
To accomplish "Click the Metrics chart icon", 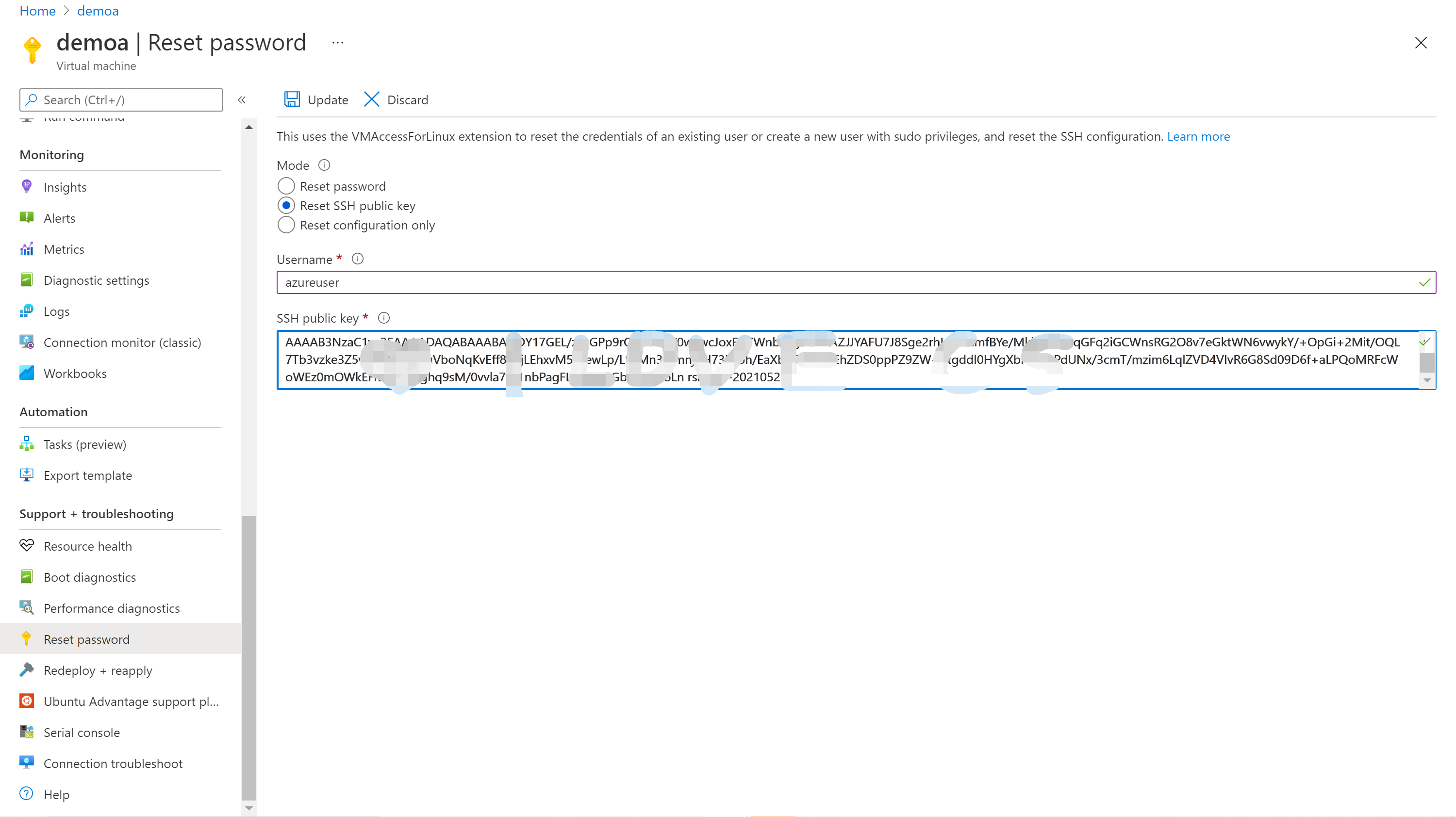I will point(27,248).
